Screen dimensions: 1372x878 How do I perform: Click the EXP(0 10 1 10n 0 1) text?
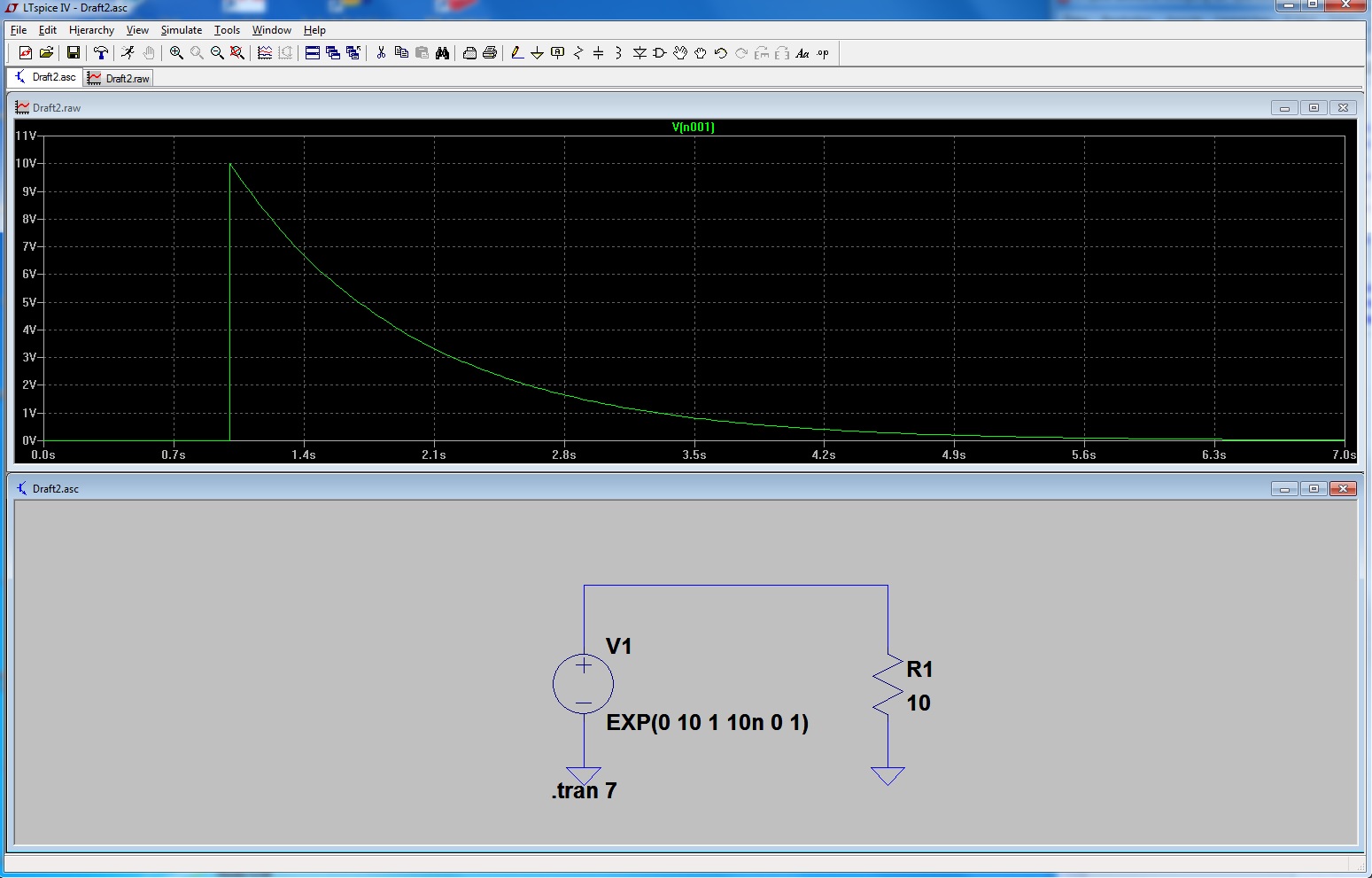[x=707, y=723]
